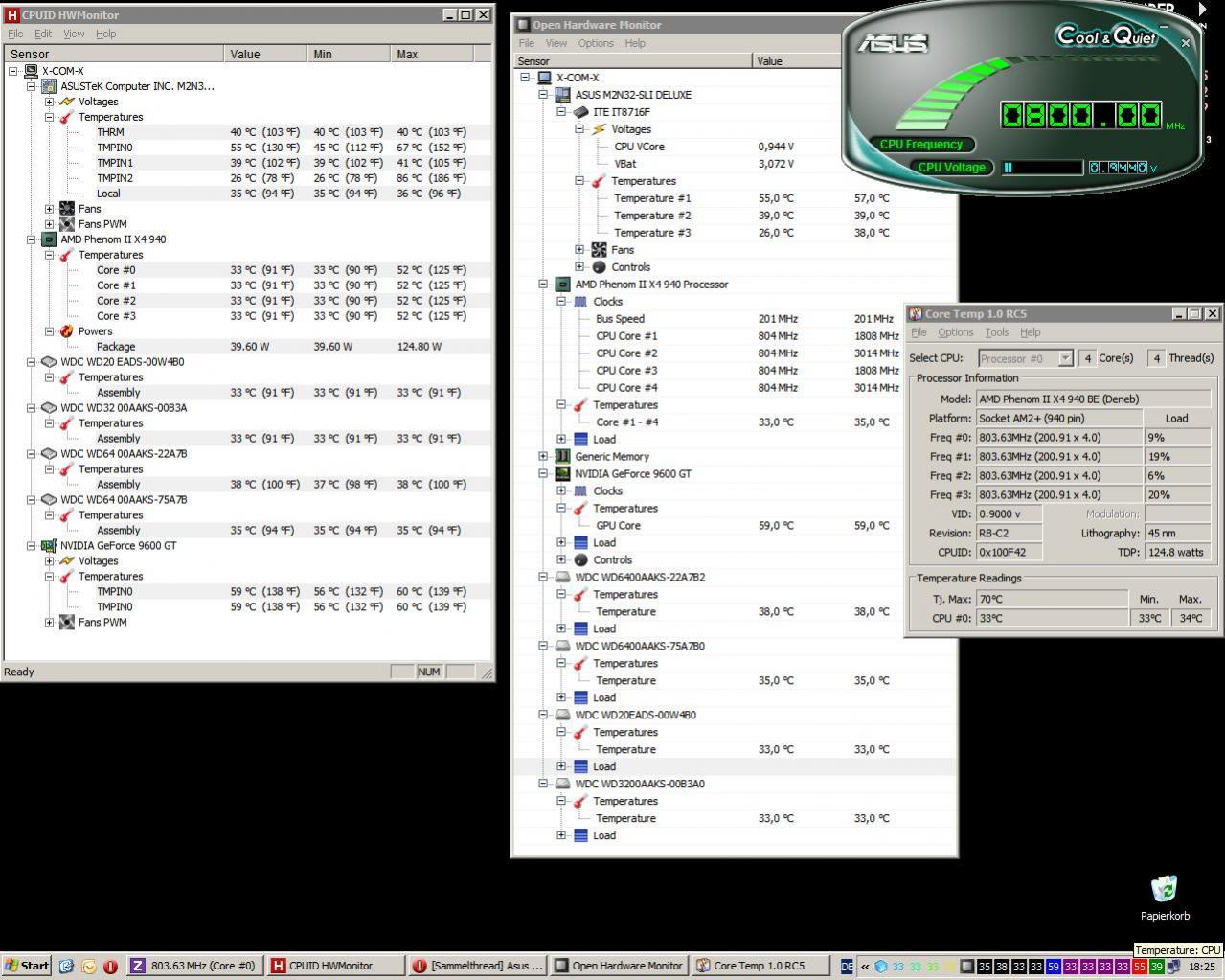Click the Tj. Max field in Core Temp
1225x980 pixels.
pos(1051,599)
